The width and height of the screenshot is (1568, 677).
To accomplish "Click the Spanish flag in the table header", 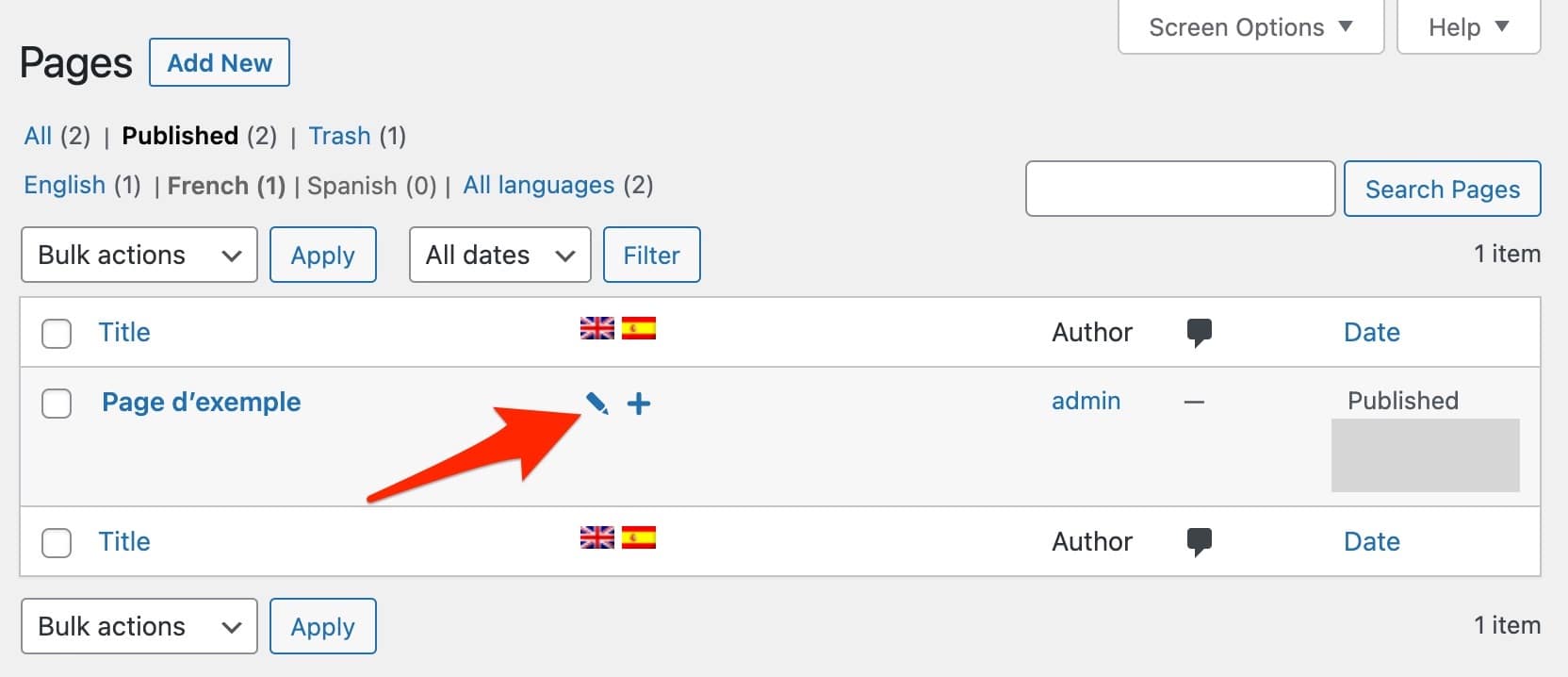I will tap(639, 328).
